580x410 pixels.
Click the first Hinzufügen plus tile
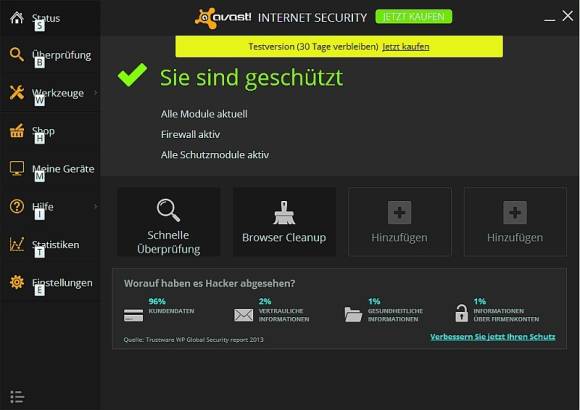[399, 222]
